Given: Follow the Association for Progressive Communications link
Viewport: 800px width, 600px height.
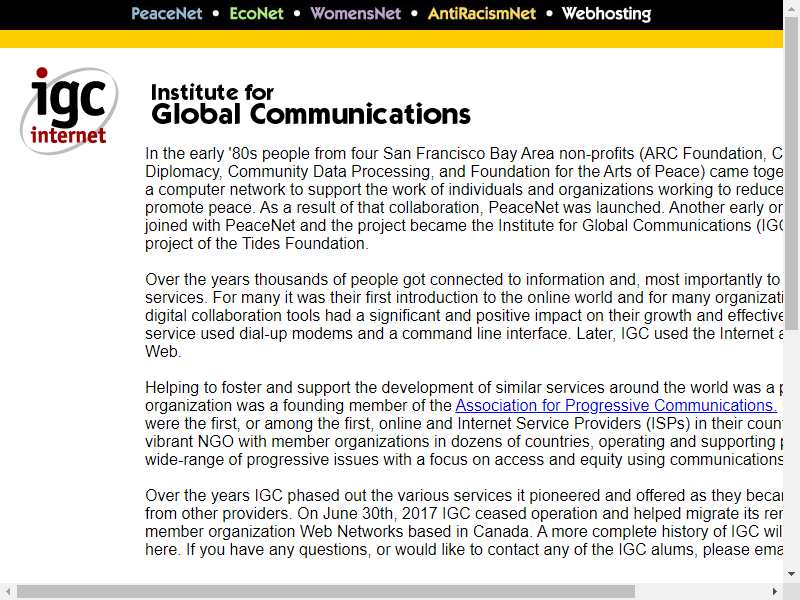Looking at the screenshot, I should pos(616,406).
